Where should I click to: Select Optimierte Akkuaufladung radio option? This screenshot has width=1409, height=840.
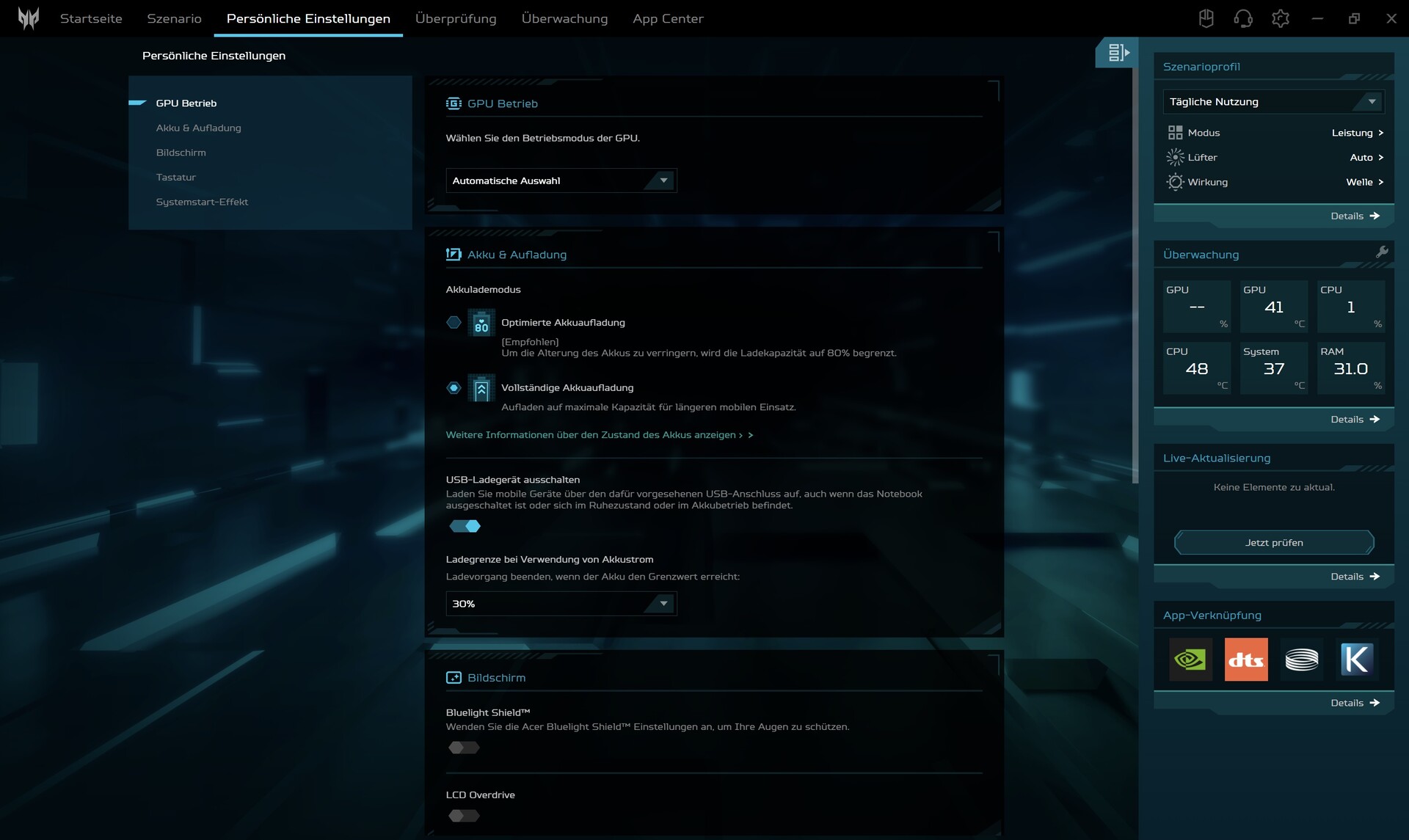tap(454, 323)
